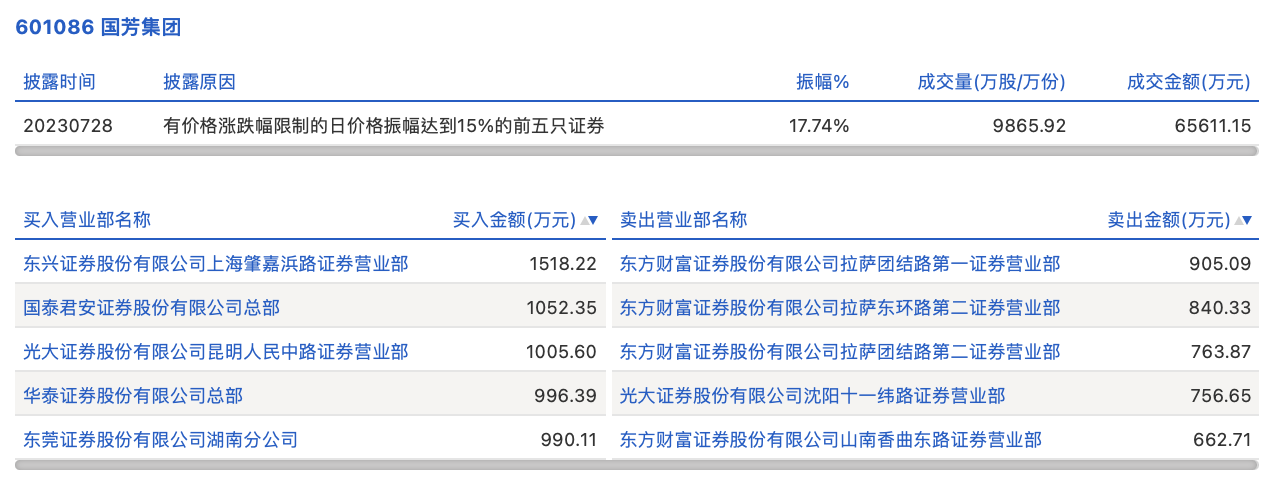Viewport: 1274px width, 486px height.
Task: Open 东莞证券股份有限公司湖南分公司 link
Action: (161, 440)
